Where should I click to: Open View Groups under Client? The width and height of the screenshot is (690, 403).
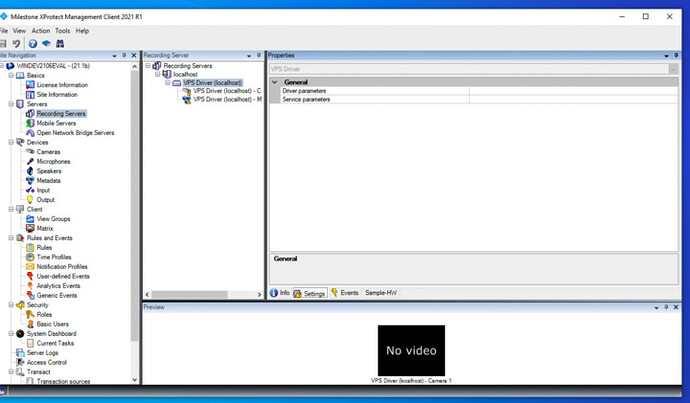point(53,219)
